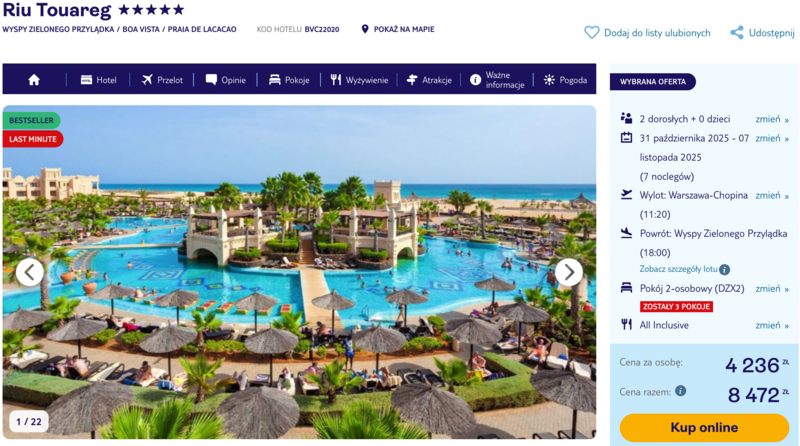Click the map pin icon
This screenshot has height=446, width=800.
tap(365, 29)
